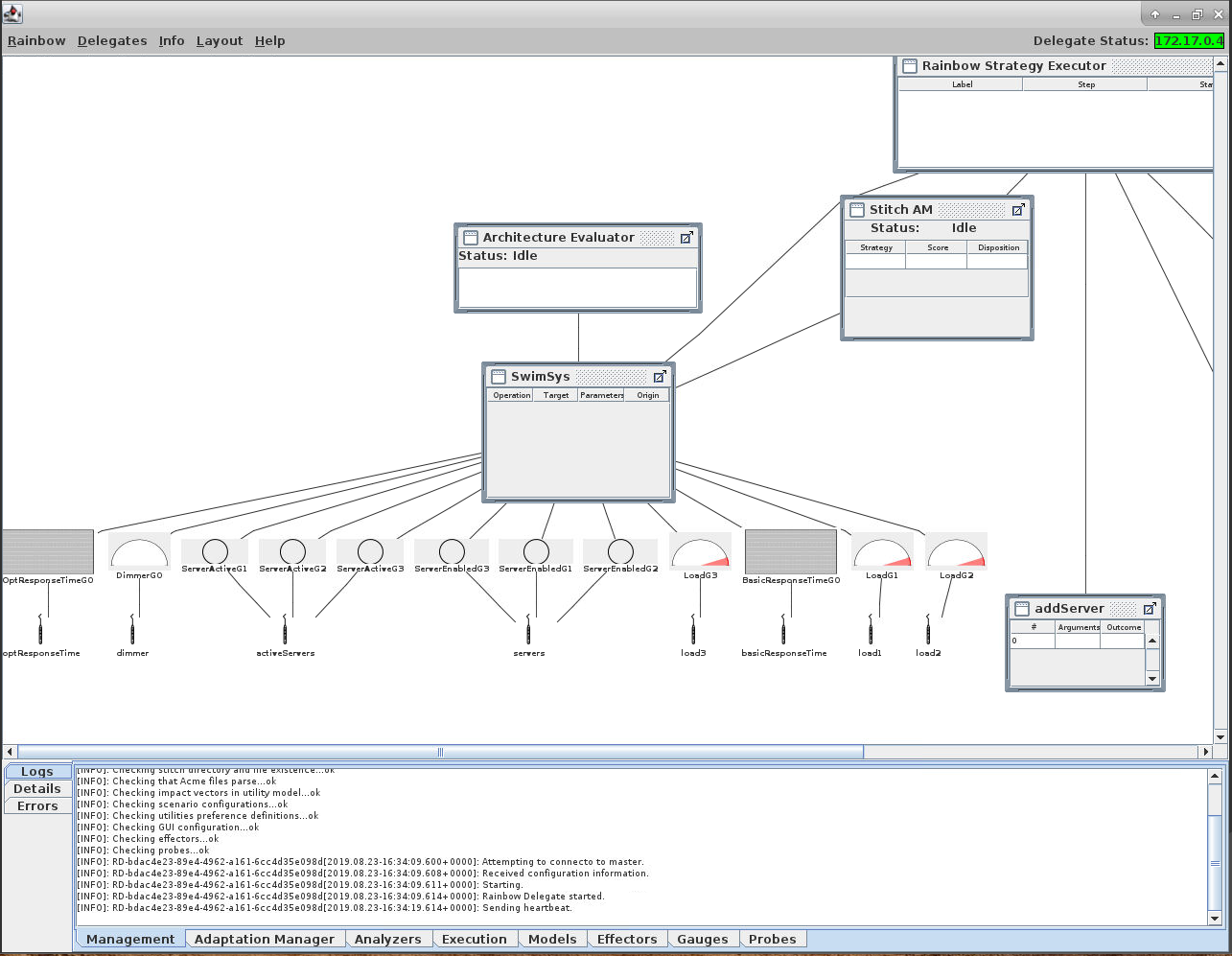Pop out the Stitch AM window
This screenshot has width=1232, height=956.
pos(1018,210)
